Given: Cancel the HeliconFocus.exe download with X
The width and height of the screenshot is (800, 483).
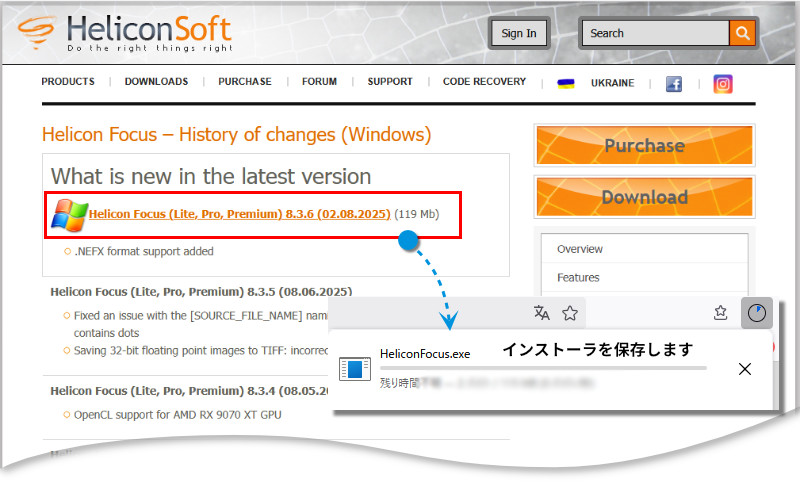Looking at the screenshot, I should 744,369.
